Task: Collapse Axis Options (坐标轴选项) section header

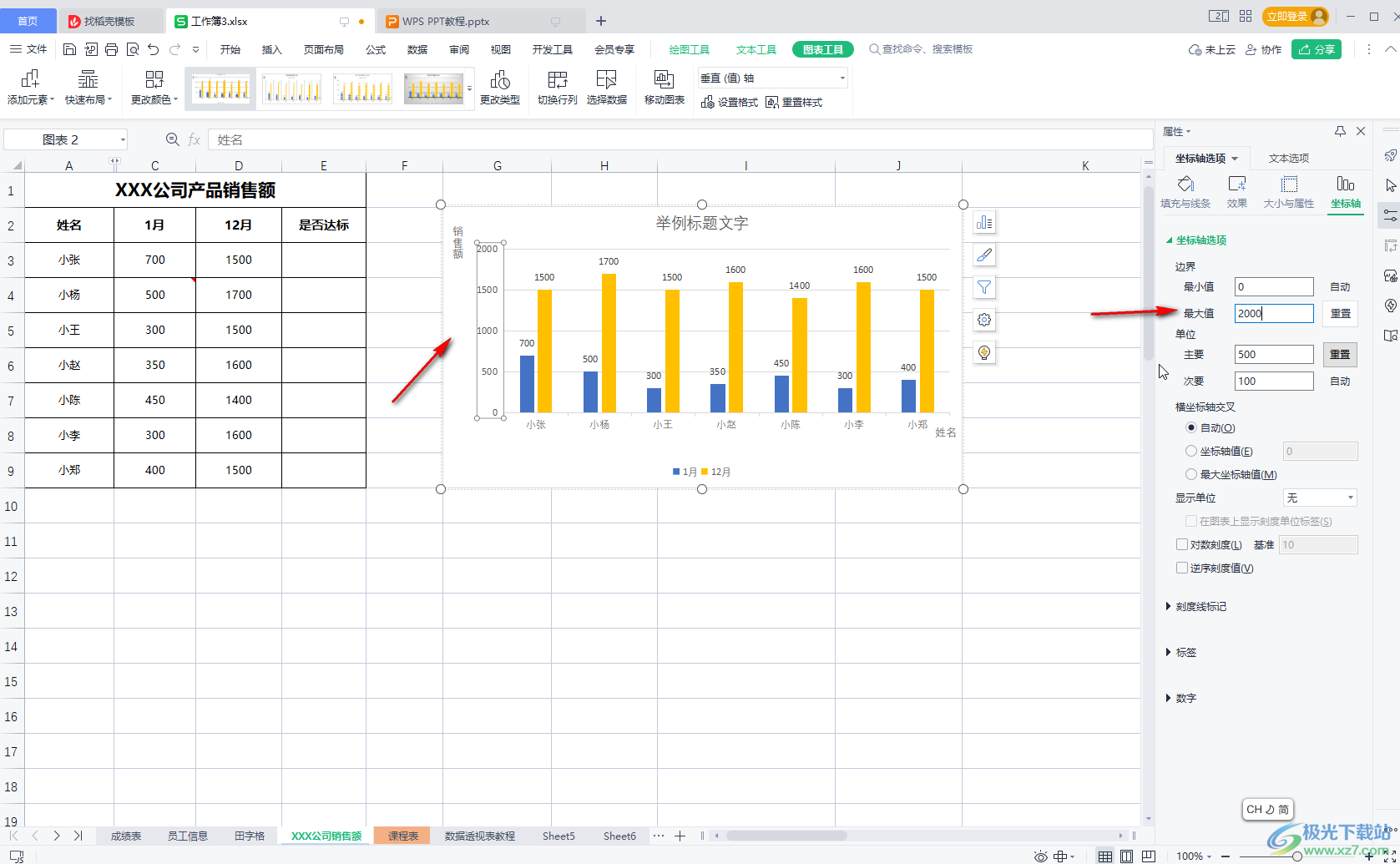Action: pos(1196,240)
